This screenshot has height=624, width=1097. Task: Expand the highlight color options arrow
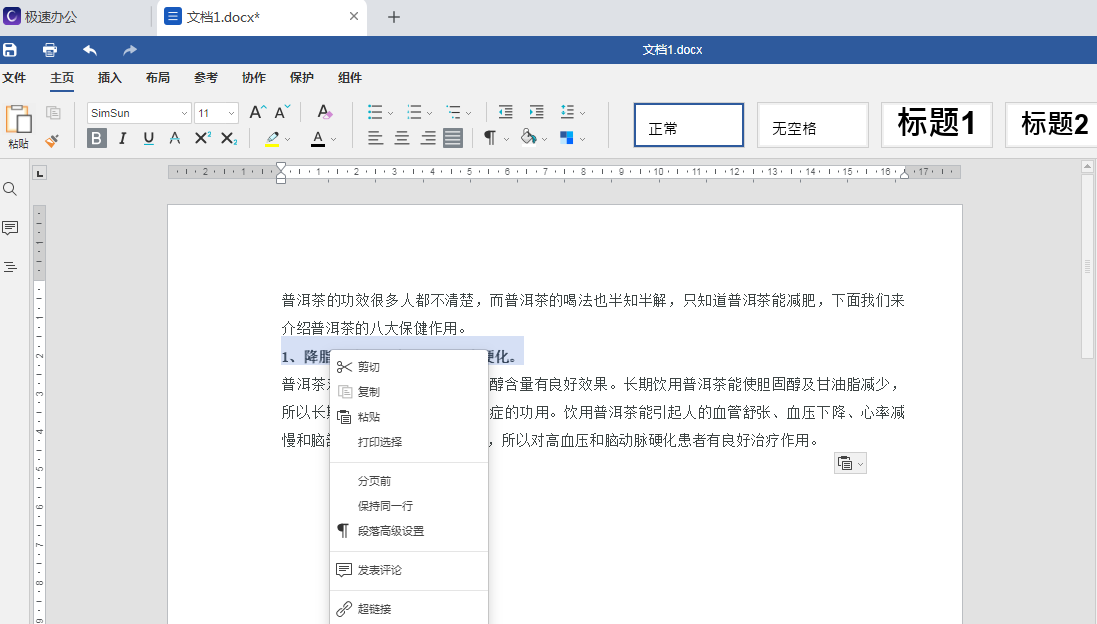click(x=287, y=139)
